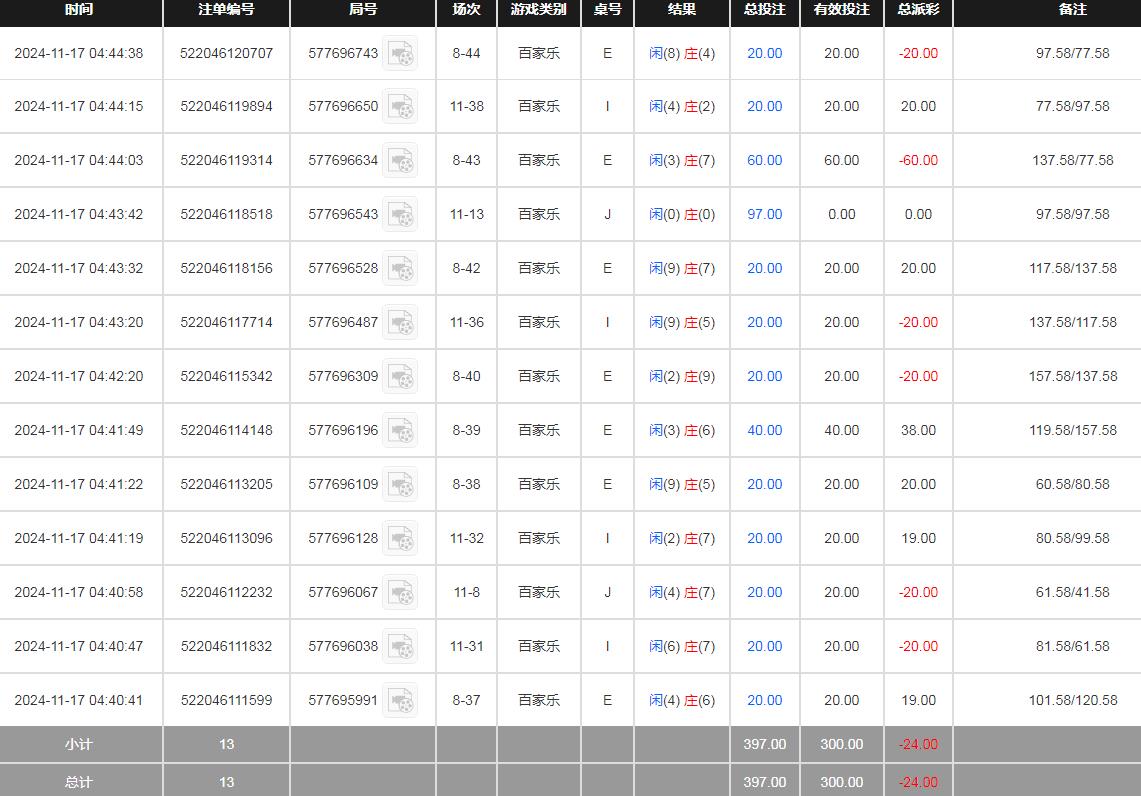
Task: Select the 注单编号 column header
Action: coord(226,10)
